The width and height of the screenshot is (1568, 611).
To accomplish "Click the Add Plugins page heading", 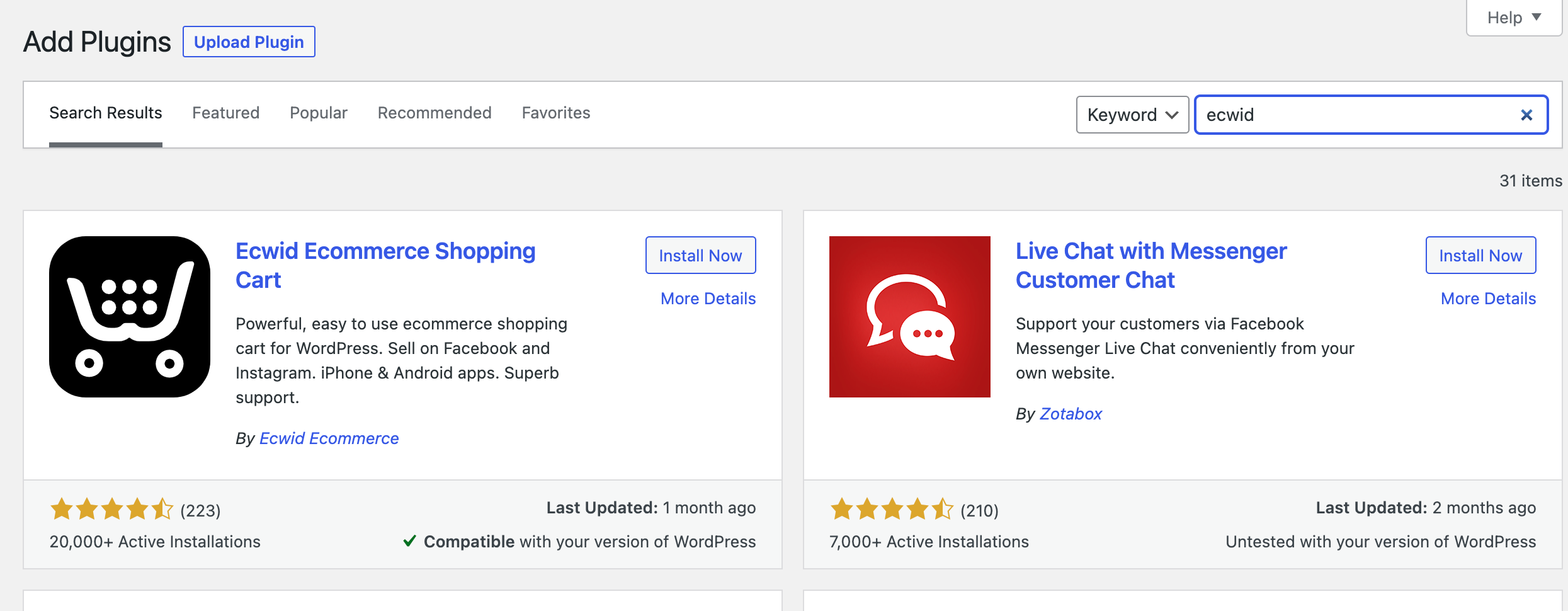I will 97,42.
